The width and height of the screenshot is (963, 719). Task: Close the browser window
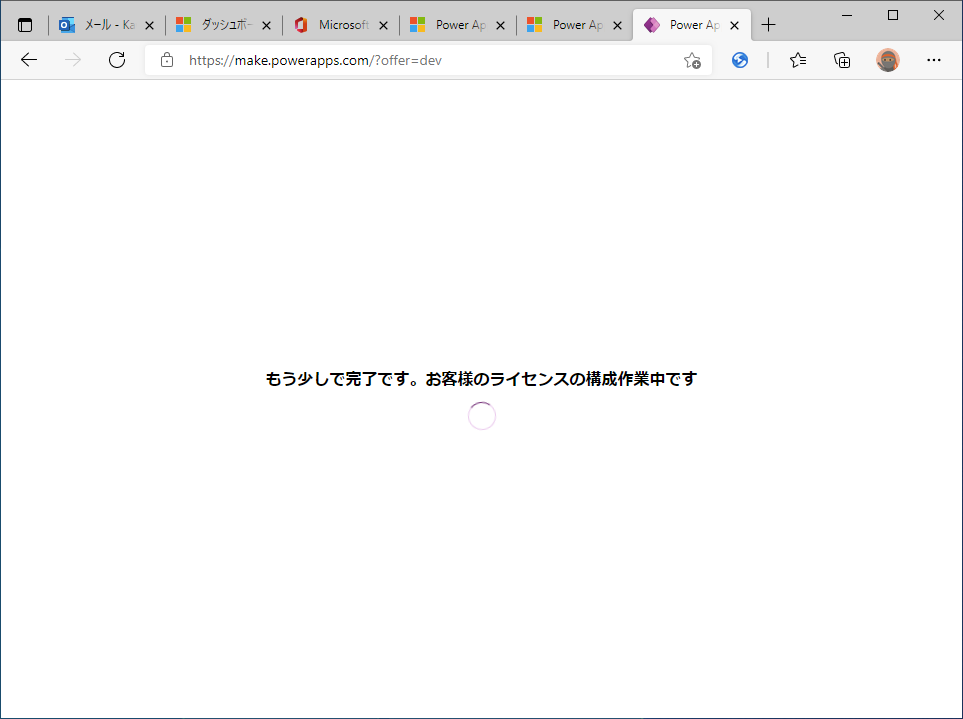pos(939,15)
